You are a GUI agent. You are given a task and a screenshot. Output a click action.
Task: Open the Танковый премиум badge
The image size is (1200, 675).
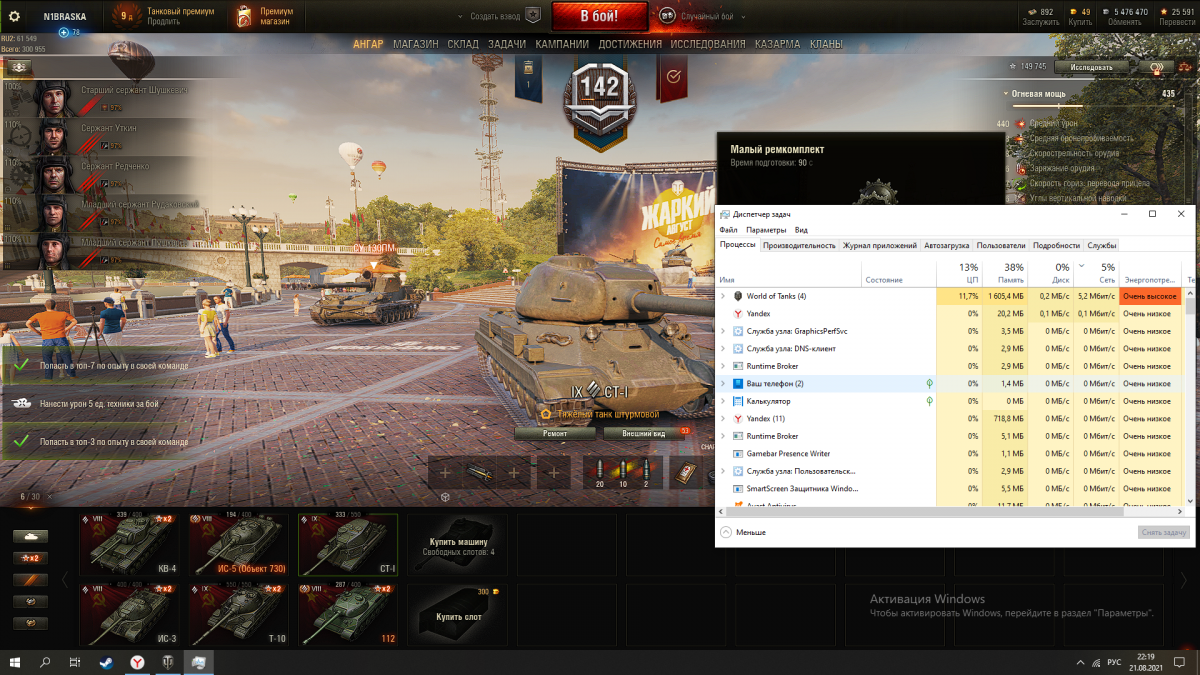click(125, 16)
